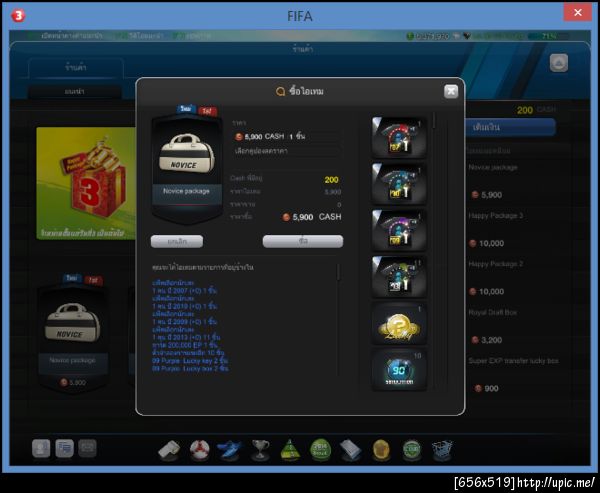Viewport: 600px width, 493px height.
Task: Open the chat list icon at bottom left
Action: (x=64, y=448)
